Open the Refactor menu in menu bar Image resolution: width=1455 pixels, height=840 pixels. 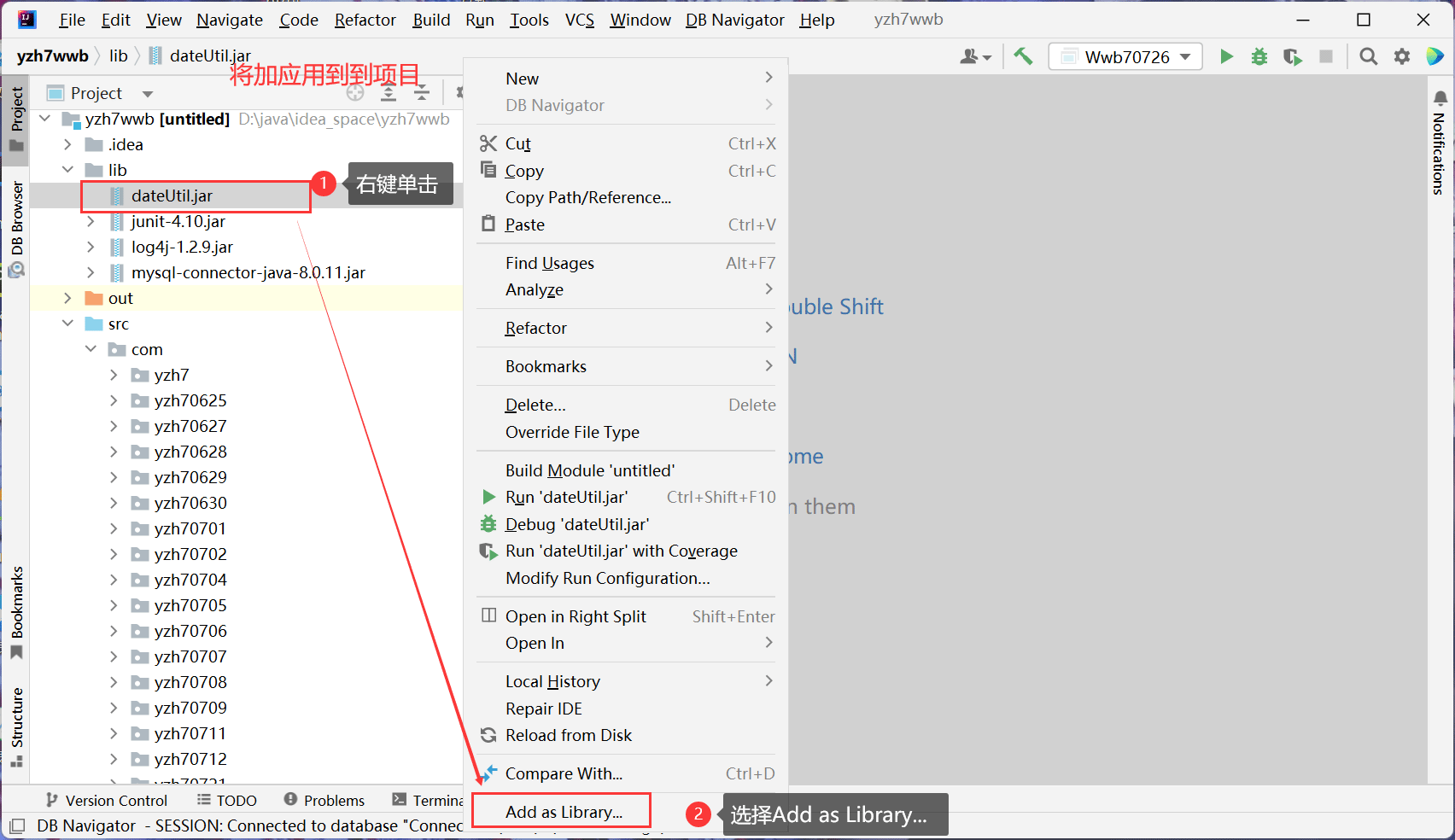click(365, 20)
